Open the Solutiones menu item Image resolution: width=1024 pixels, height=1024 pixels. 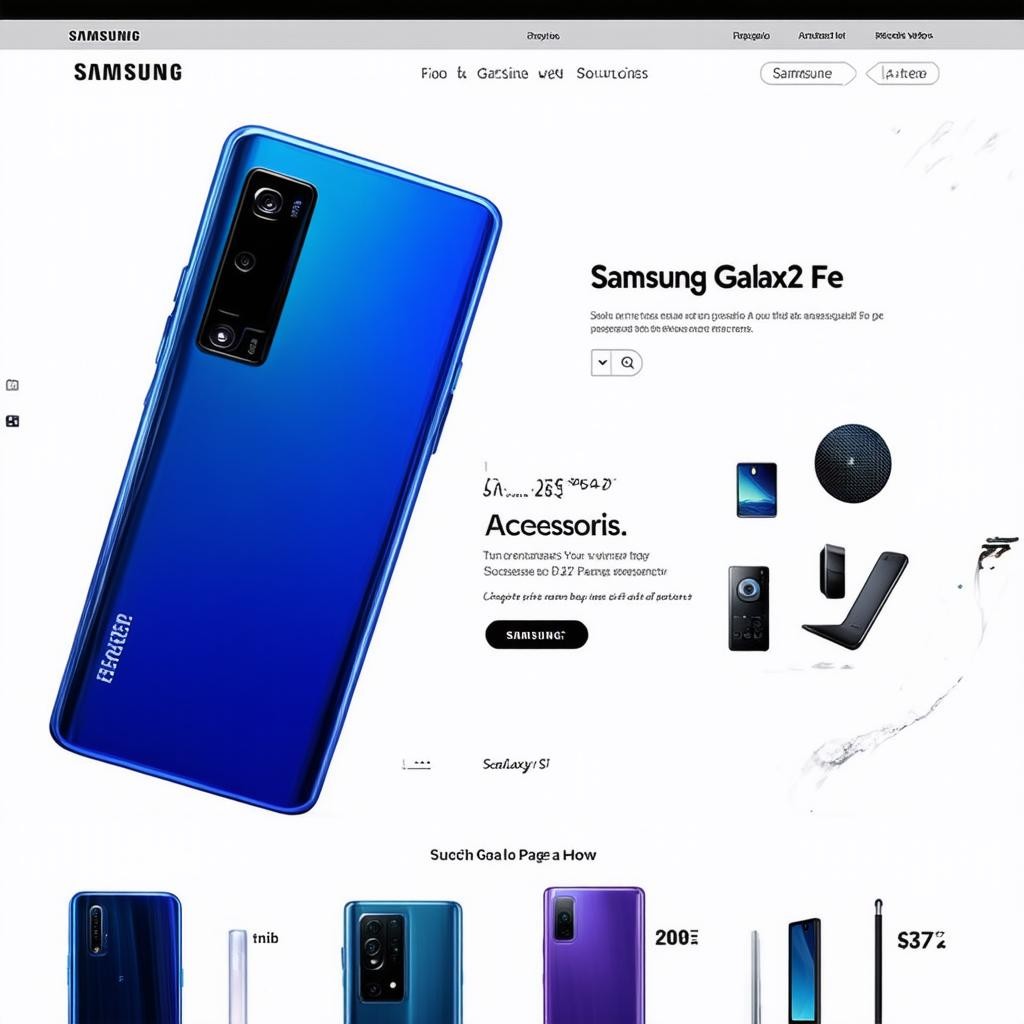[x=612, y=73]
